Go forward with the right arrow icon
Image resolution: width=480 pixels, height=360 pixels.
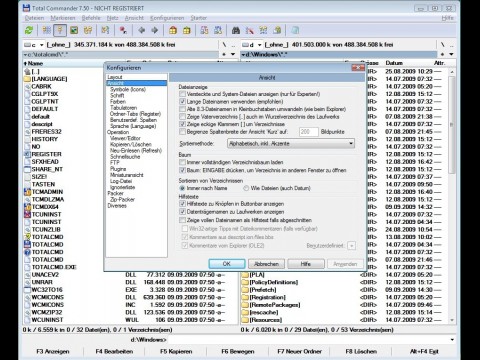coord(155,30)
